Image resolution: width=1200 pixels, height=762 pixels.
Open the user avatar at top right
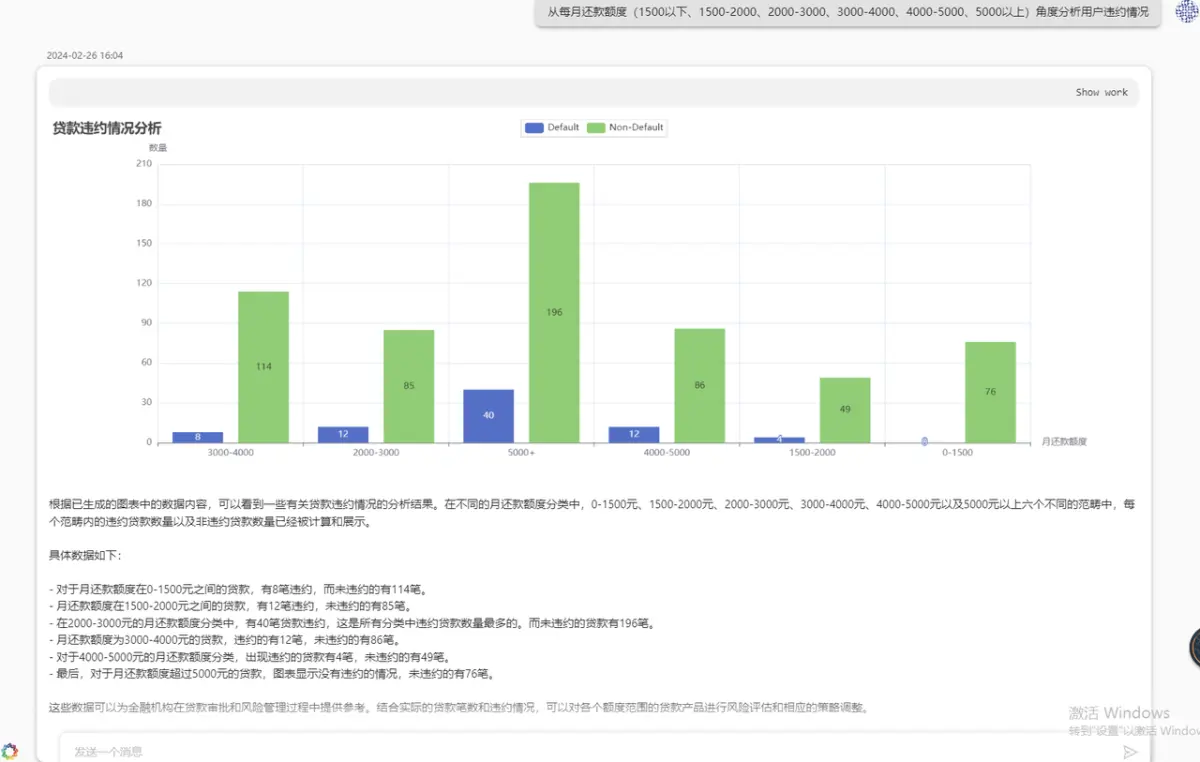(x=1187, y=10)
